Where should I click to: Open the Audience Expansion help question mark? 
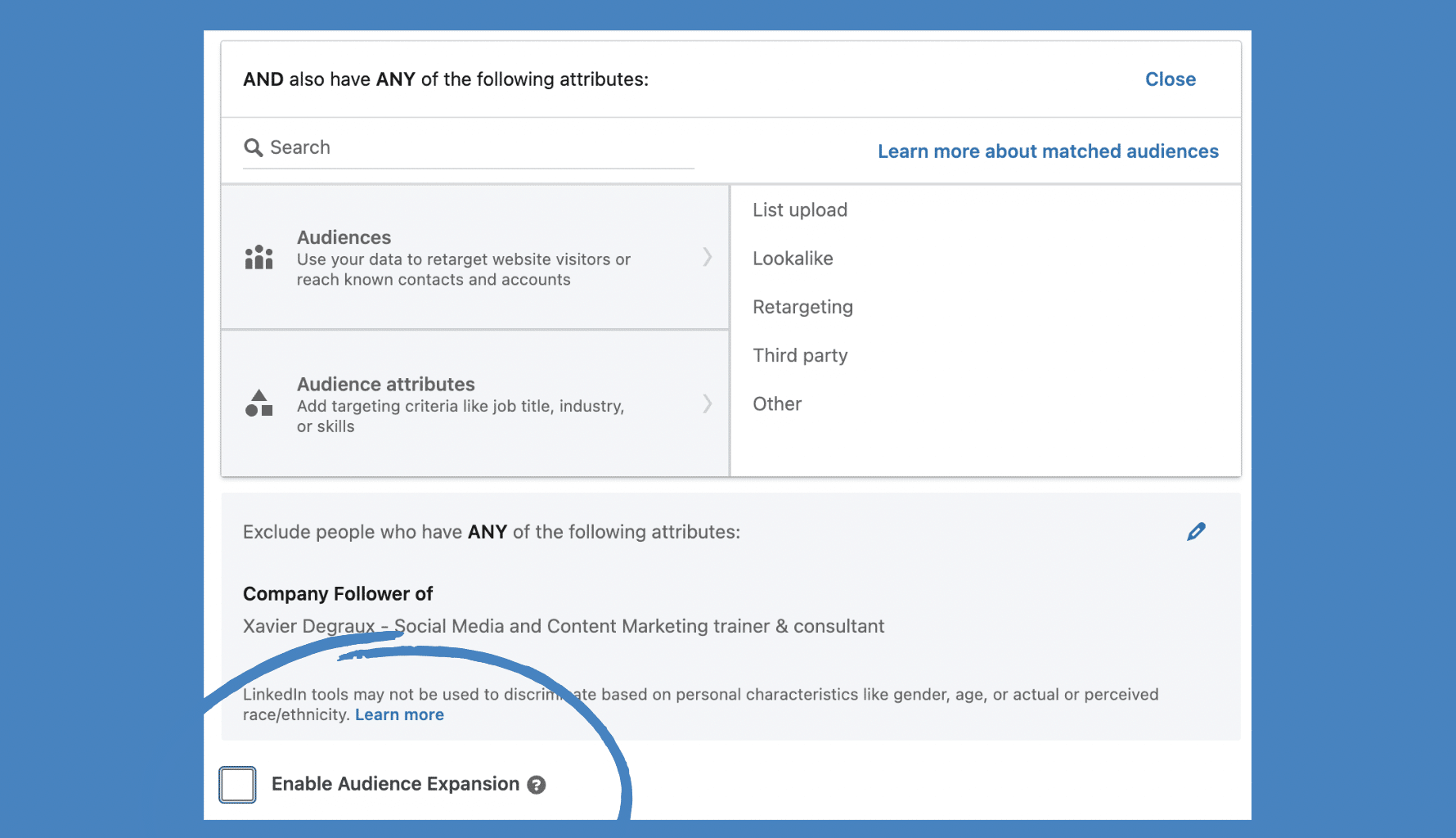coord(537,785)
